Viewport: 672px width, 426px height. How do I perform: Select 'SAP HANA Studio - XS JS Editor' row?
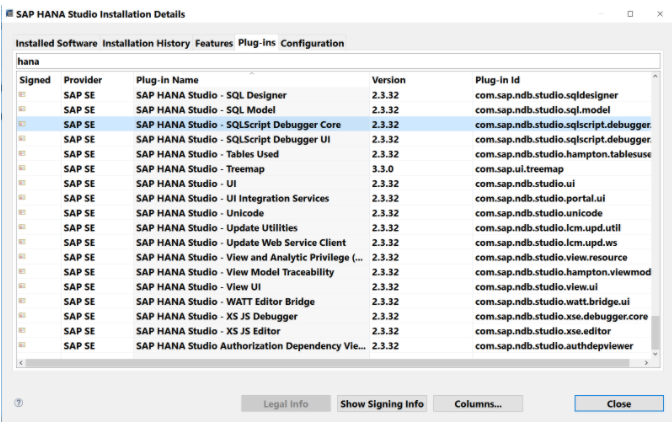[x=334, y=331]
